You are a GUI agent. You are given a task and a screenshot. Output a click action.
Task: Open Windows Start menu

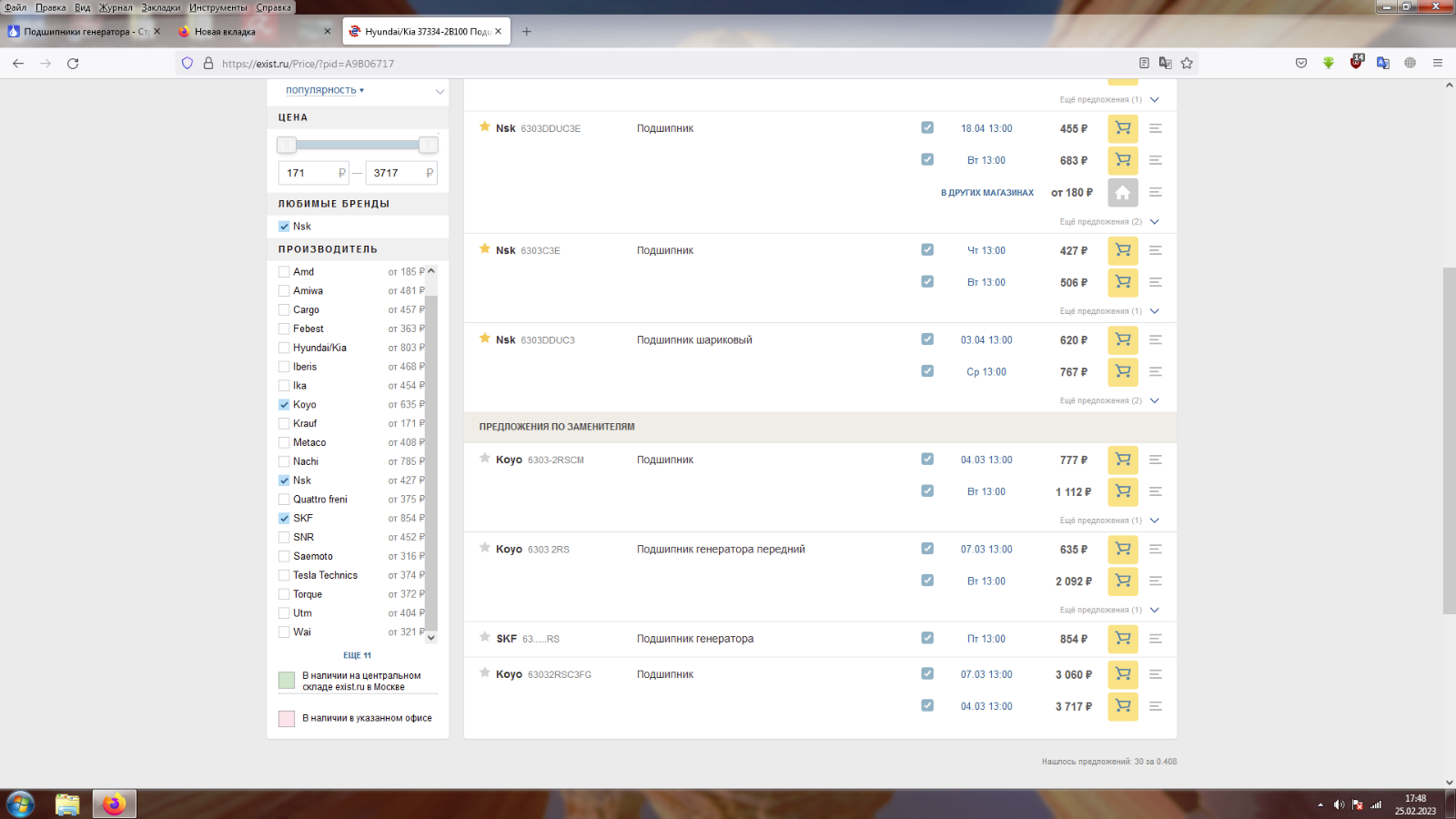pos(20,804)
